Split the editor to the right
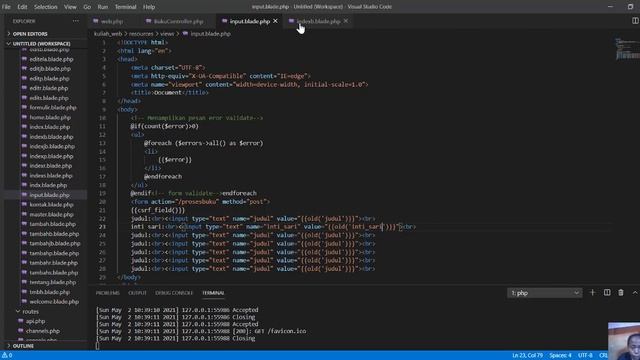640x360 pixels. click(x=635, y=21)
